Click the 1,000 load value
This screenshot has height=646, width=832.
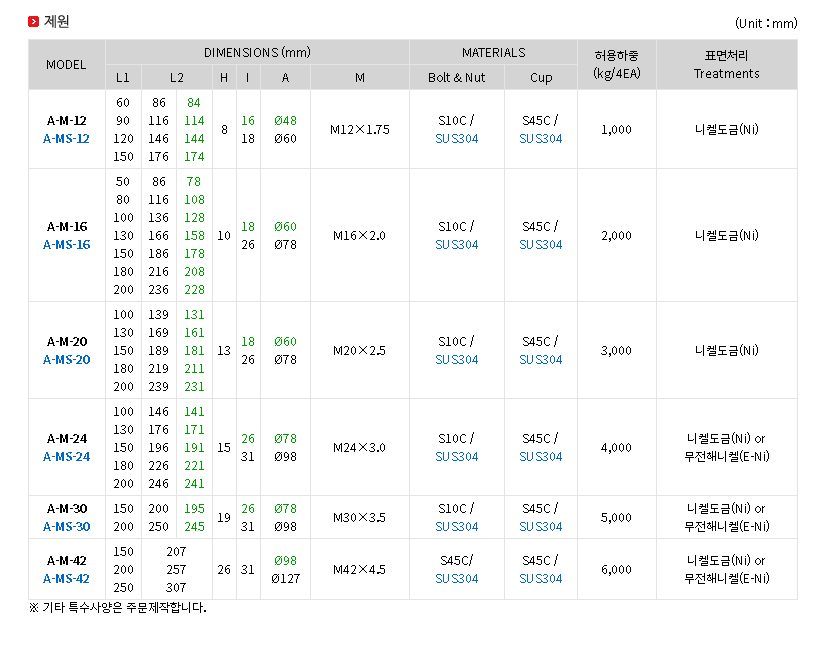click(616, 130)
